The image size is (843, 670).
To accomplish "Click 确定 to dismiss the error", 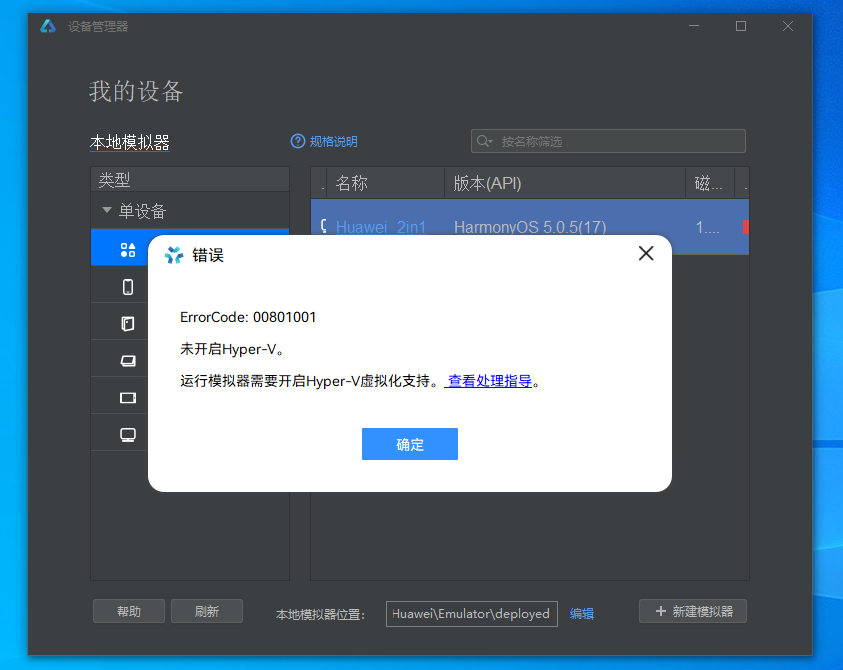I will point(409,444).
